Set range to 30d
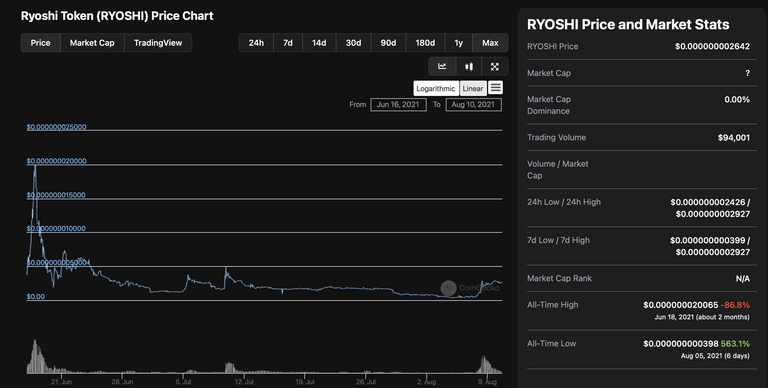Viewport: 768px width, 388px height. pos(353,43)
